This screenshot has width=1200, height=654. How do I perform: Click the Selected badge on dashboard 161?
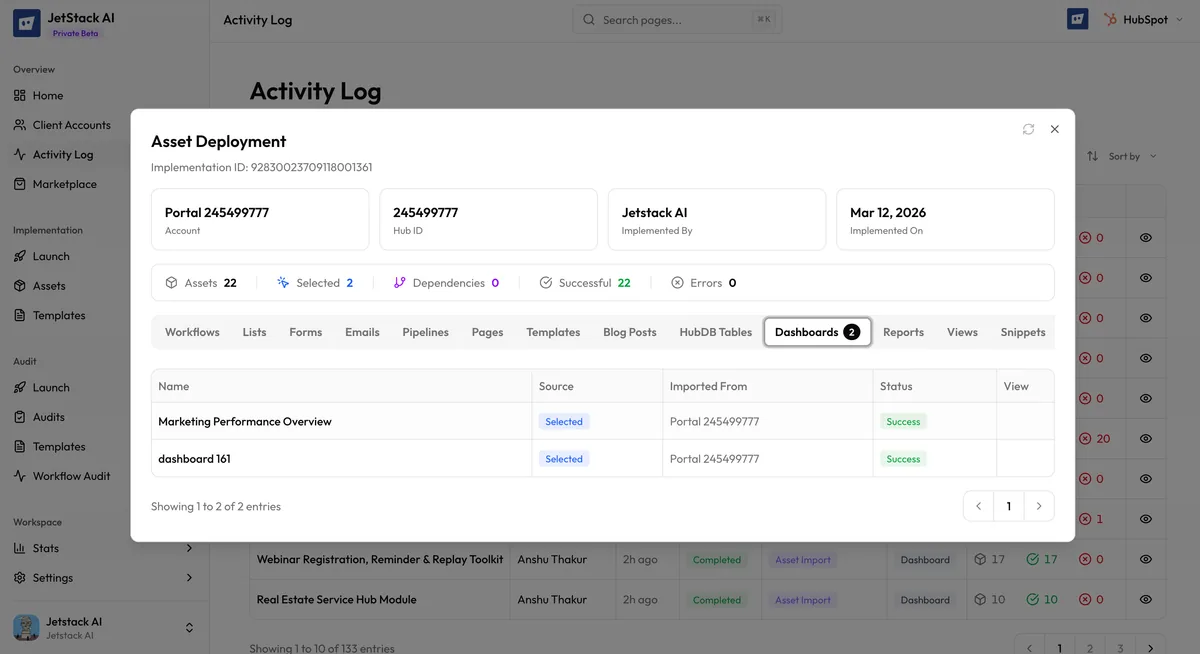(563, 458)
